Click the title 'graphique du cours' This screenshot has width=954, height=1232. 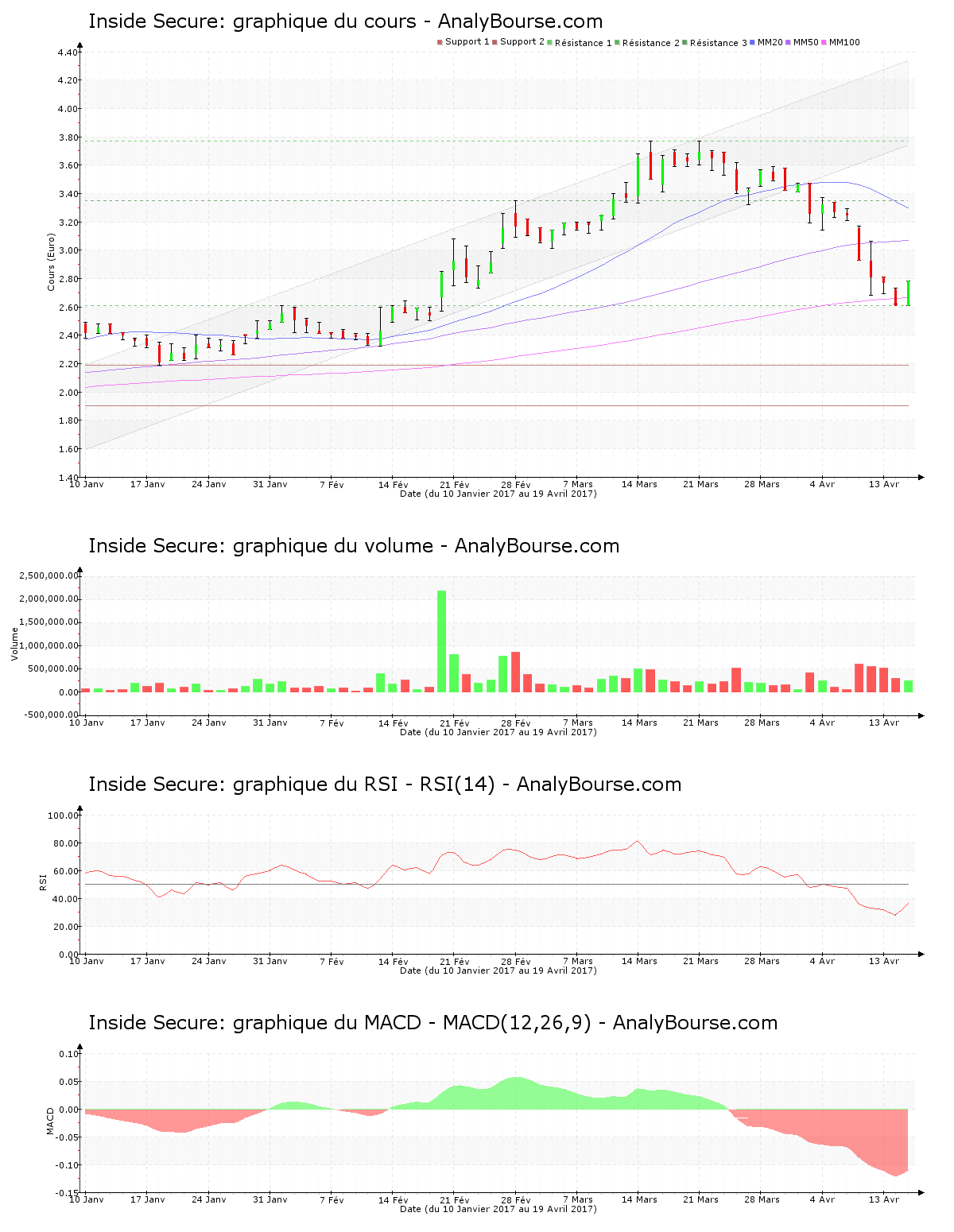point(324,21)
